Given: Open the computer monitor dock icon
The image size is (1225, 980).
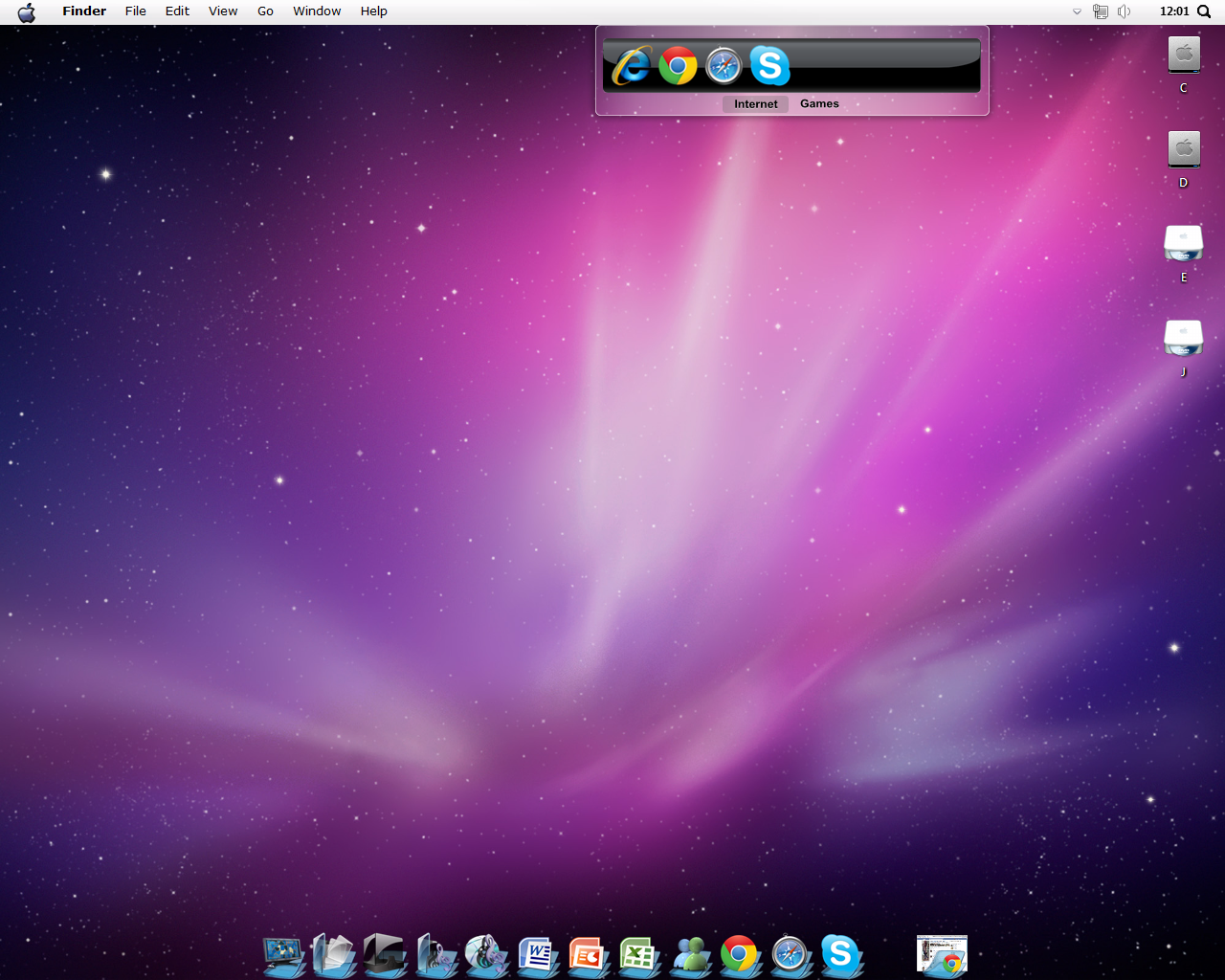Looking at the screenshot, I should click(x=284, y=955).
